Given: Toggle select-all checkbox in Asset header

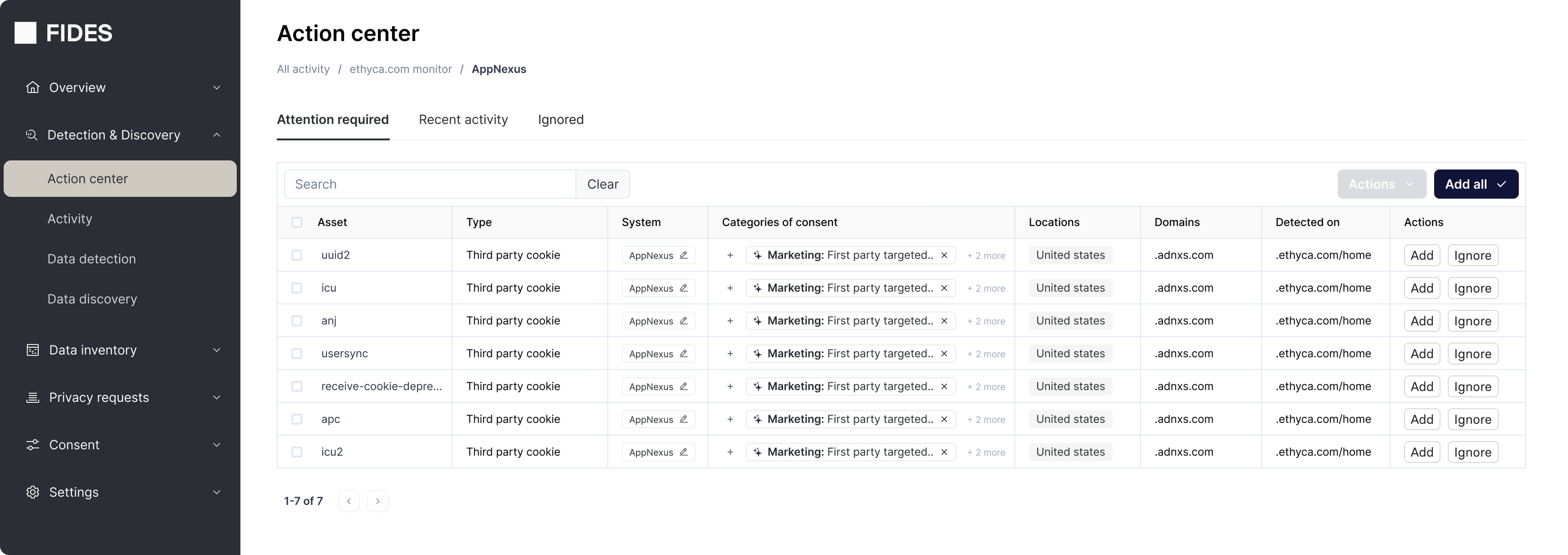Looking at the screenshot, I should [296, 222].
